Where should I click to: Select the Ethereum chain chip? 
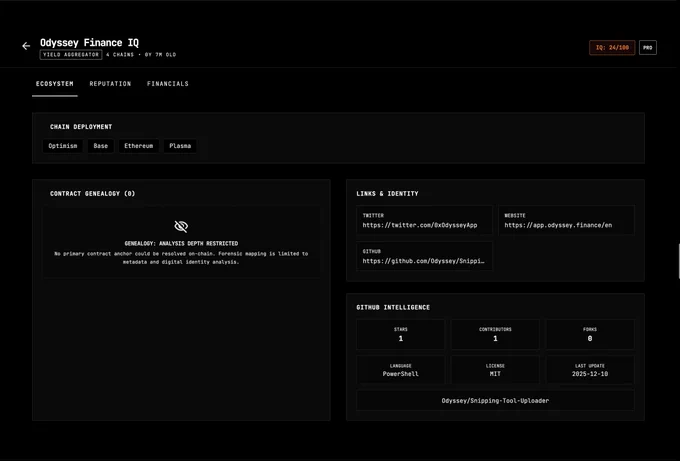coord(139,146)
